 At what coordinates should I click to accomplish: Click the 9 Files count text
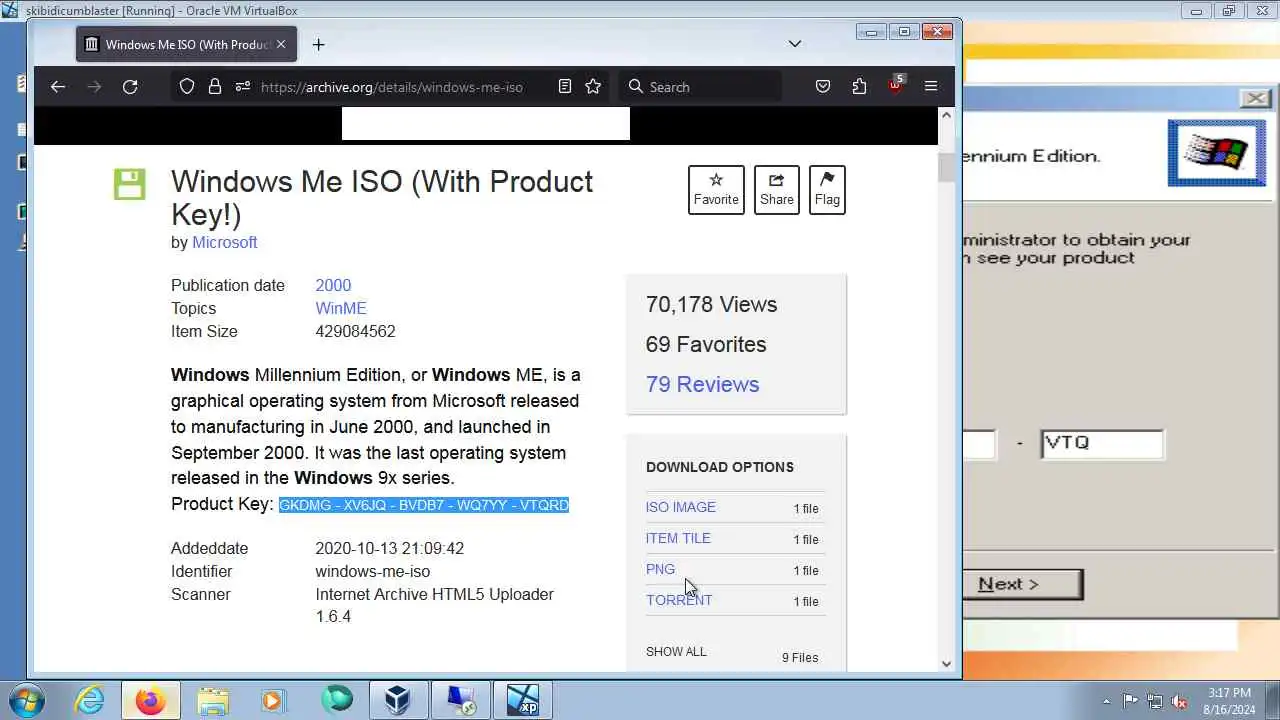pyautogui.click(x=800, y=657)
